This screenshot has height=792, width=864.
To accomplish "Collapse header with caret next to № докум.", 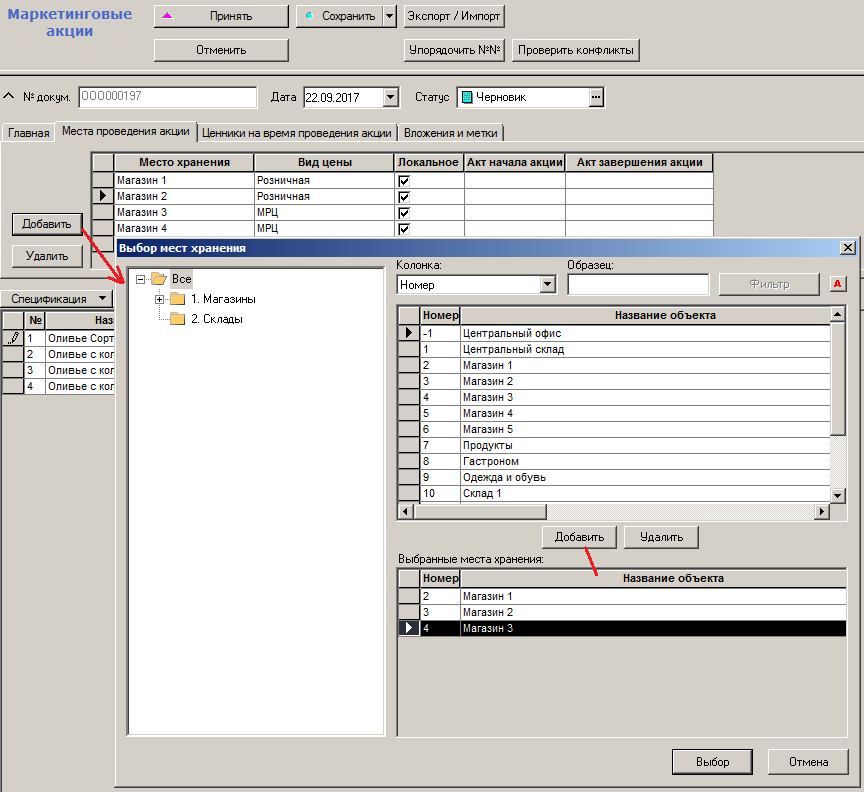I will 8,96.
